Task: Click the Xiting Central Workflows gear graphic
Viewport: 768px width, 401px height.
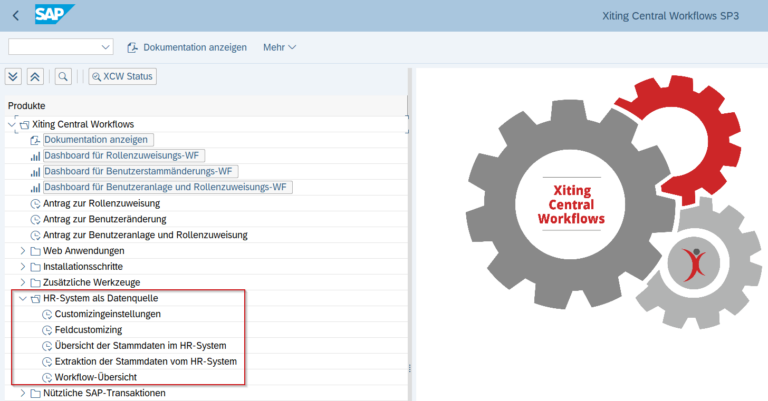Action: coord(614,201)
